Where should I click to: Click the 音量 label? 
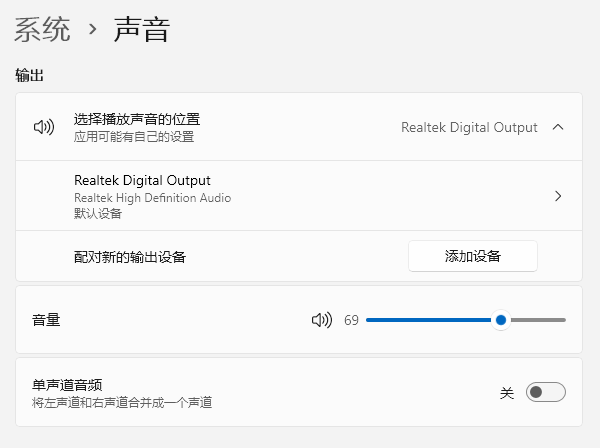[x=46, y=320]
